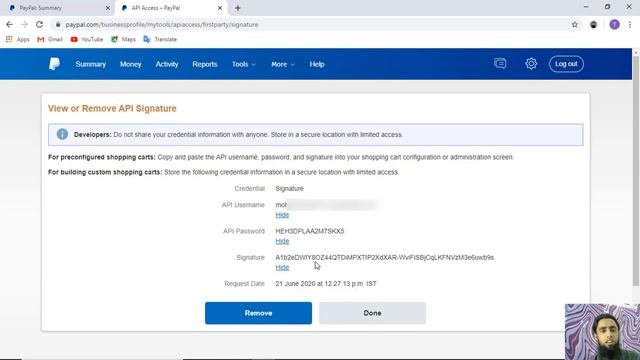
Task: Expand the Tools dropdown menu
Action: (x=244, y=64)
